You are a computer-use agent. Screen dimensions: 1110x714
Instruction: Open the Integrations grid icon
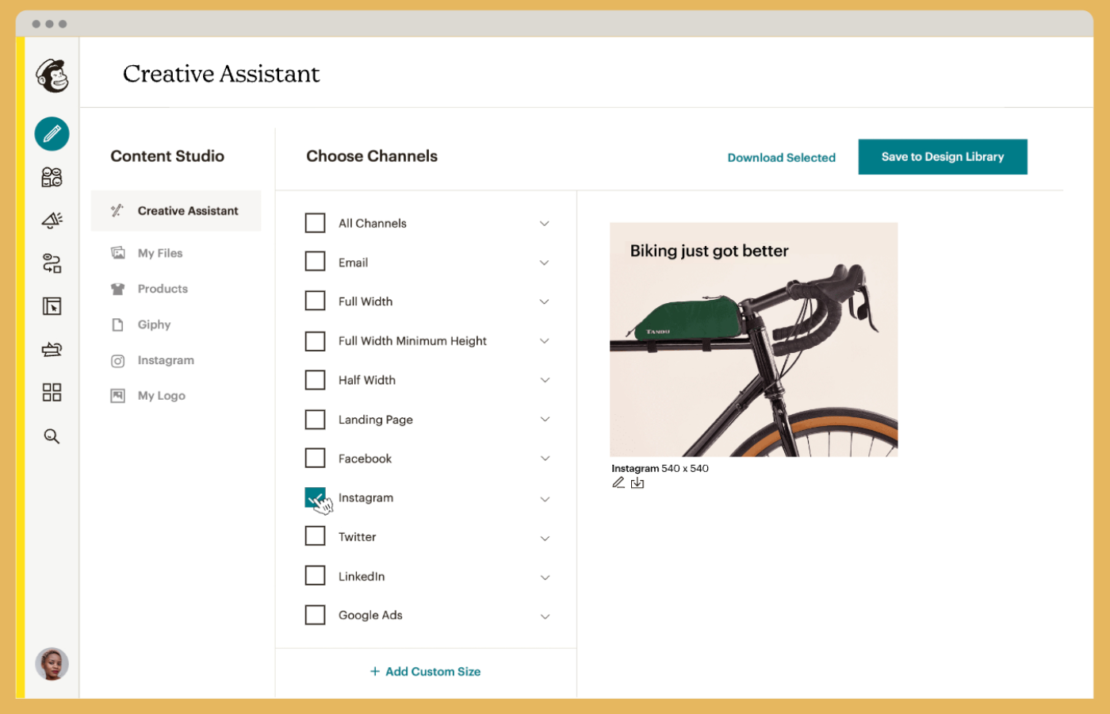coord(51,392)
